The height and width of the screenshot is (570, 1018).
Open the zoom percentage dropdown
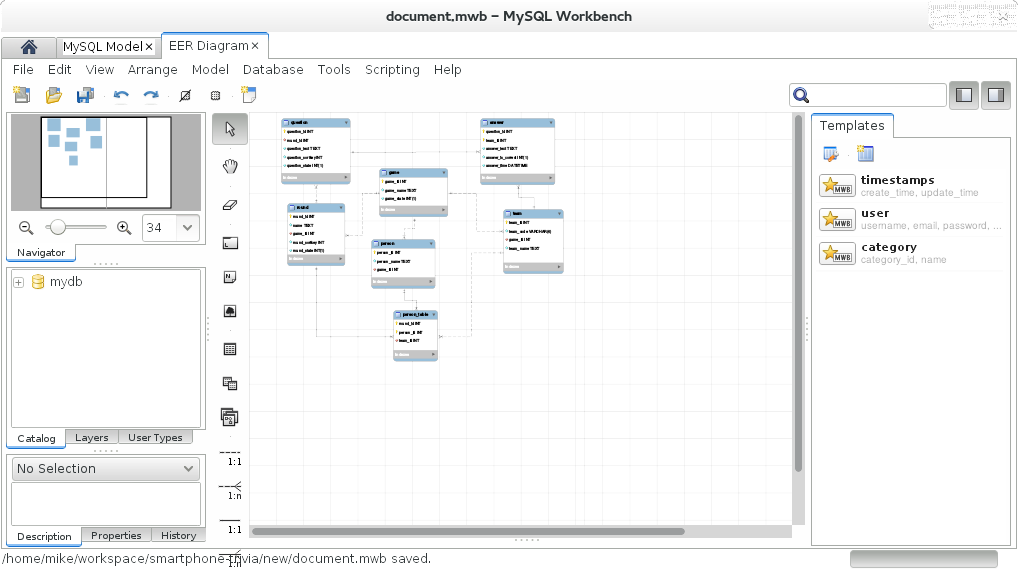pos(187,227)
